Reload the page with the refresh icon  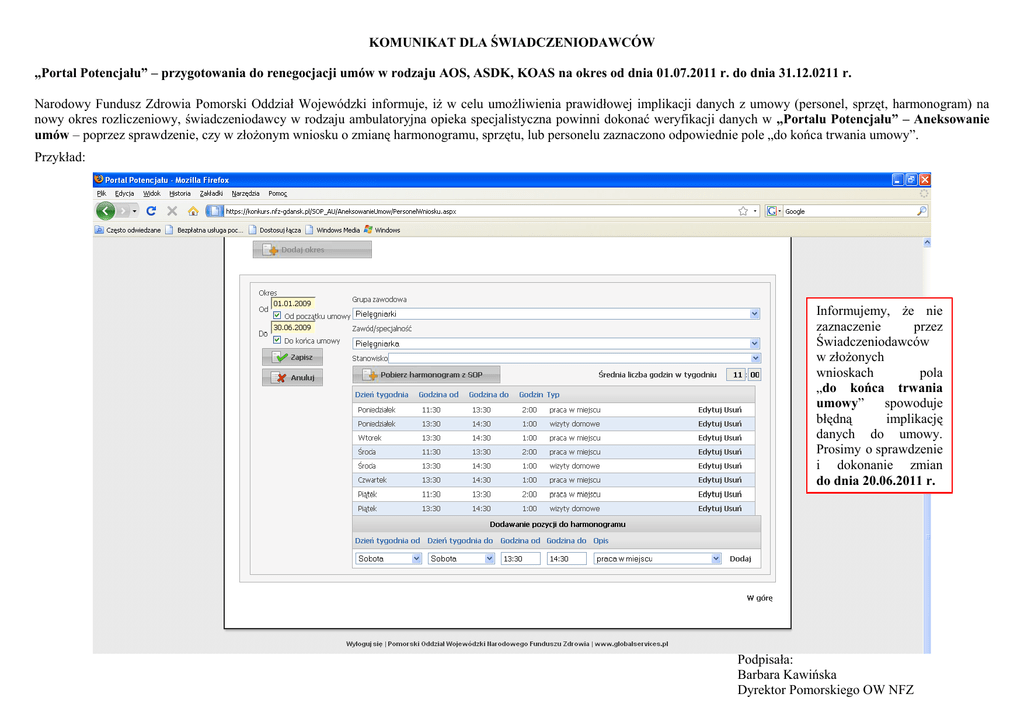point(151,211)
